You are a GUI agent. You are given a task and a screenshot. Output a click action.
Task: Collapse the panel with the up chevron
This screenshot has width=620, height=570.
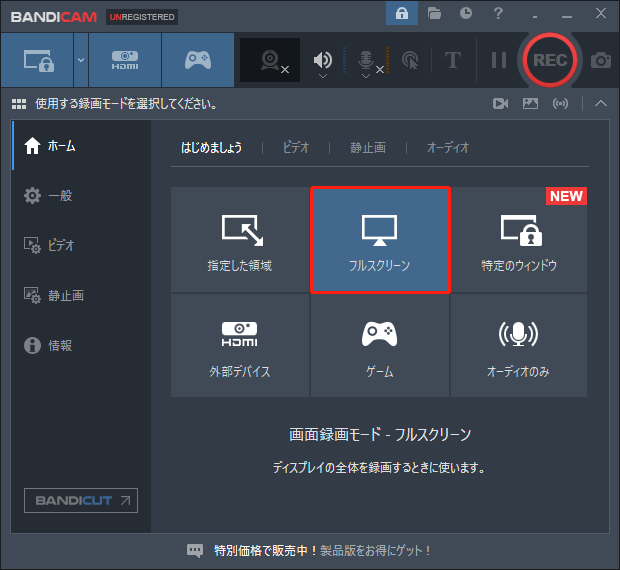[x=601, y=104]
